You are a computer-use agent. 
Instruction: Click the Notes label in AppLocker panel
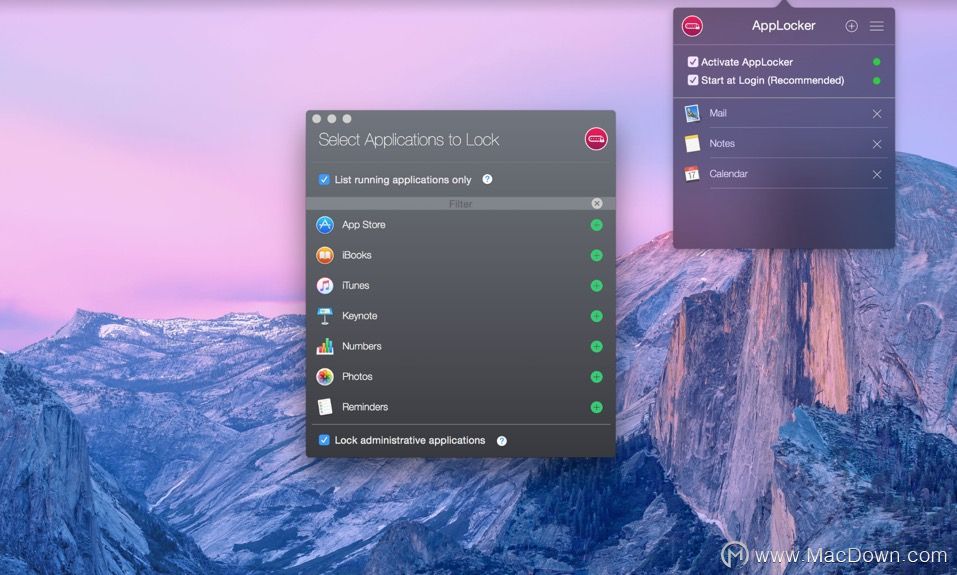coord(722,143)
